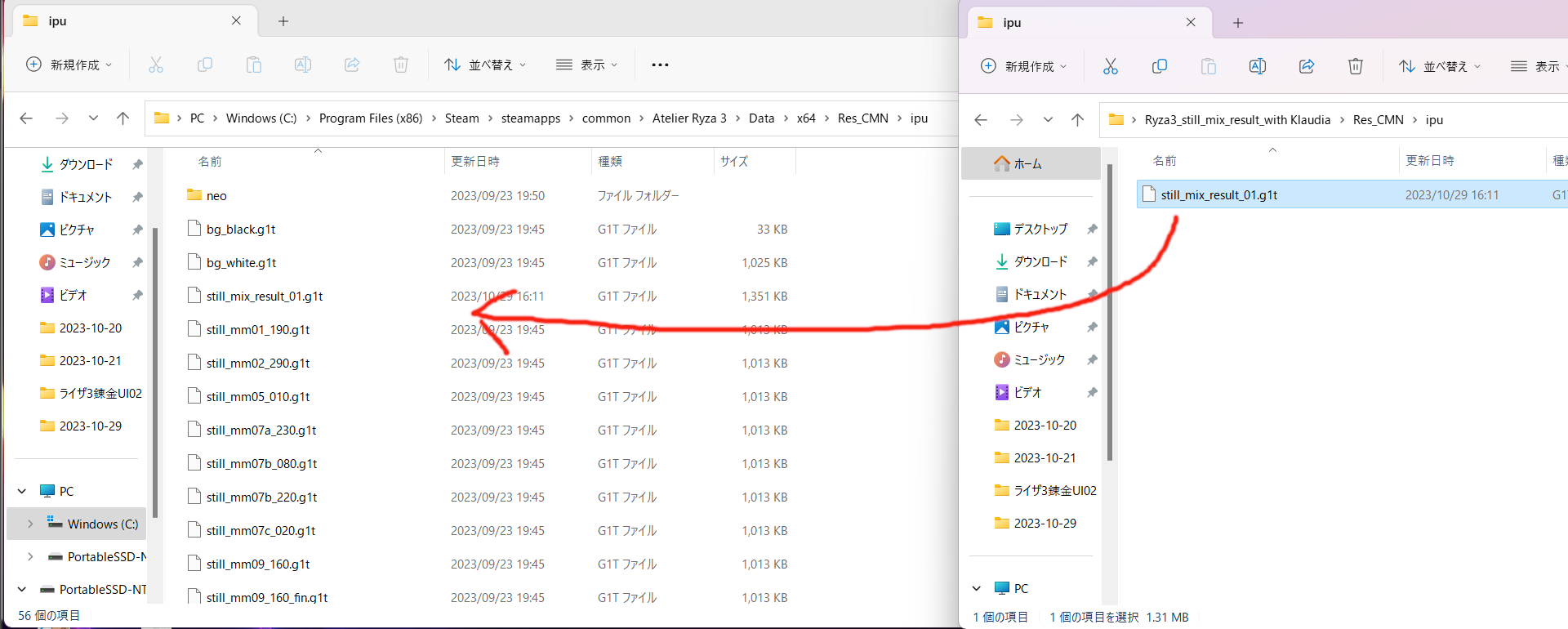Screen dimensions: 1568x629
Task: Click Steam in the address breadcrumb
Action: pyautogui.click(x=461, y=118)
